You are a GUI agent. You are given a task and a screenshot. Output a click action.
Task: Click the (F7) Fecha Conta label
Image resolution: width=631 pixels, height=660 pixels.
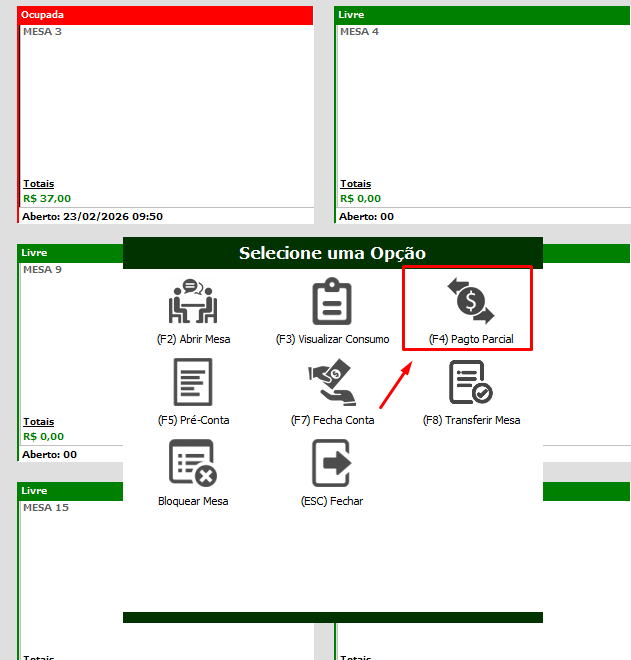pyautogui.click(x=333, y=420)
